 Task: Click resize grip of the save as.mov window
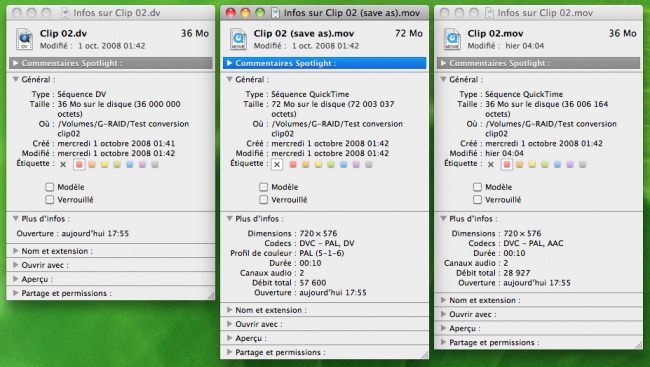424,355
